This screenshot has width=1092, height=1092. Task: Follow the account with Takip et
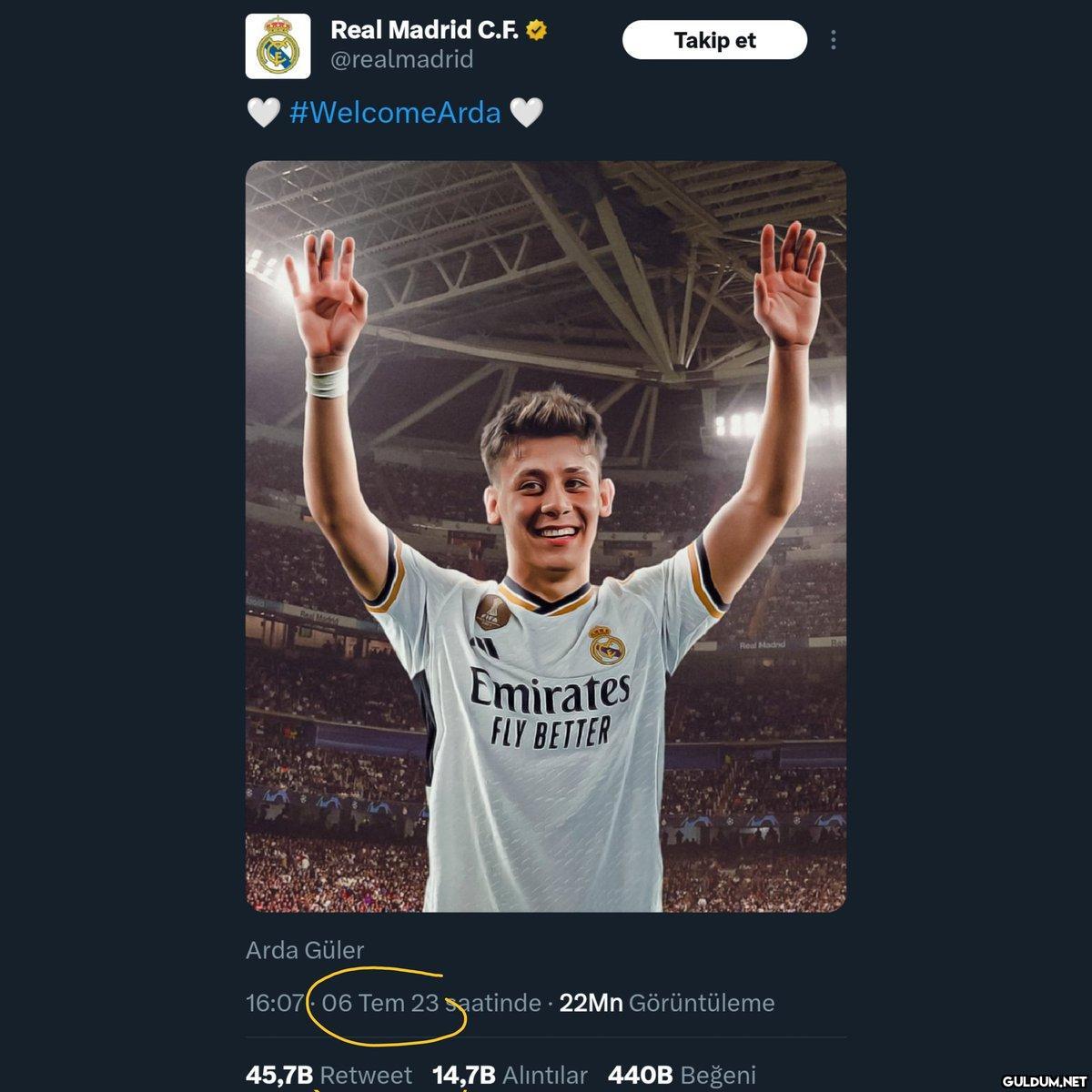click(x=714, y=40)
